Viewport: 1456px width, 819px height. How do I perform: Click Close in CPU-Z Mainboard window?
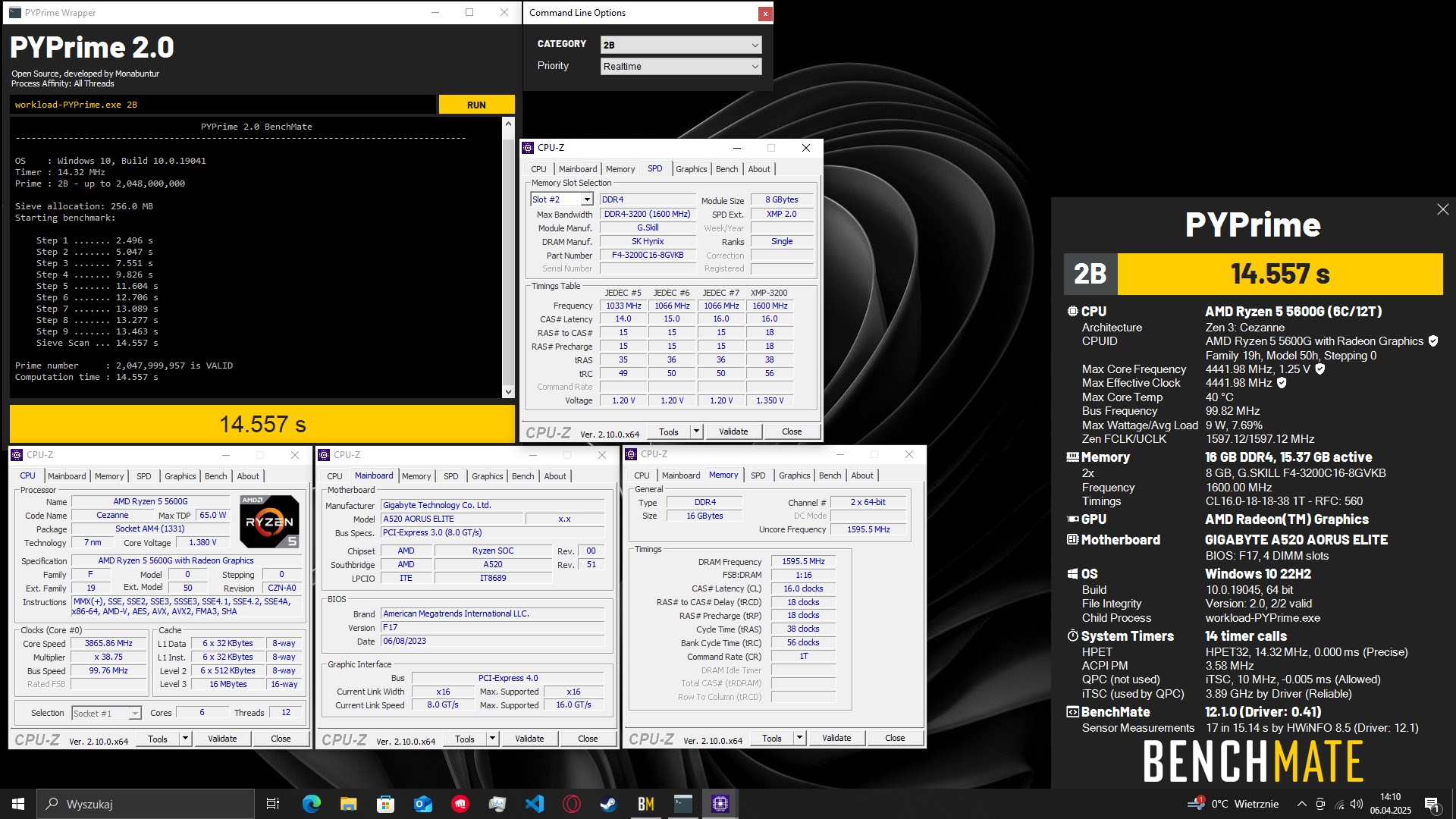coord(588,739)
